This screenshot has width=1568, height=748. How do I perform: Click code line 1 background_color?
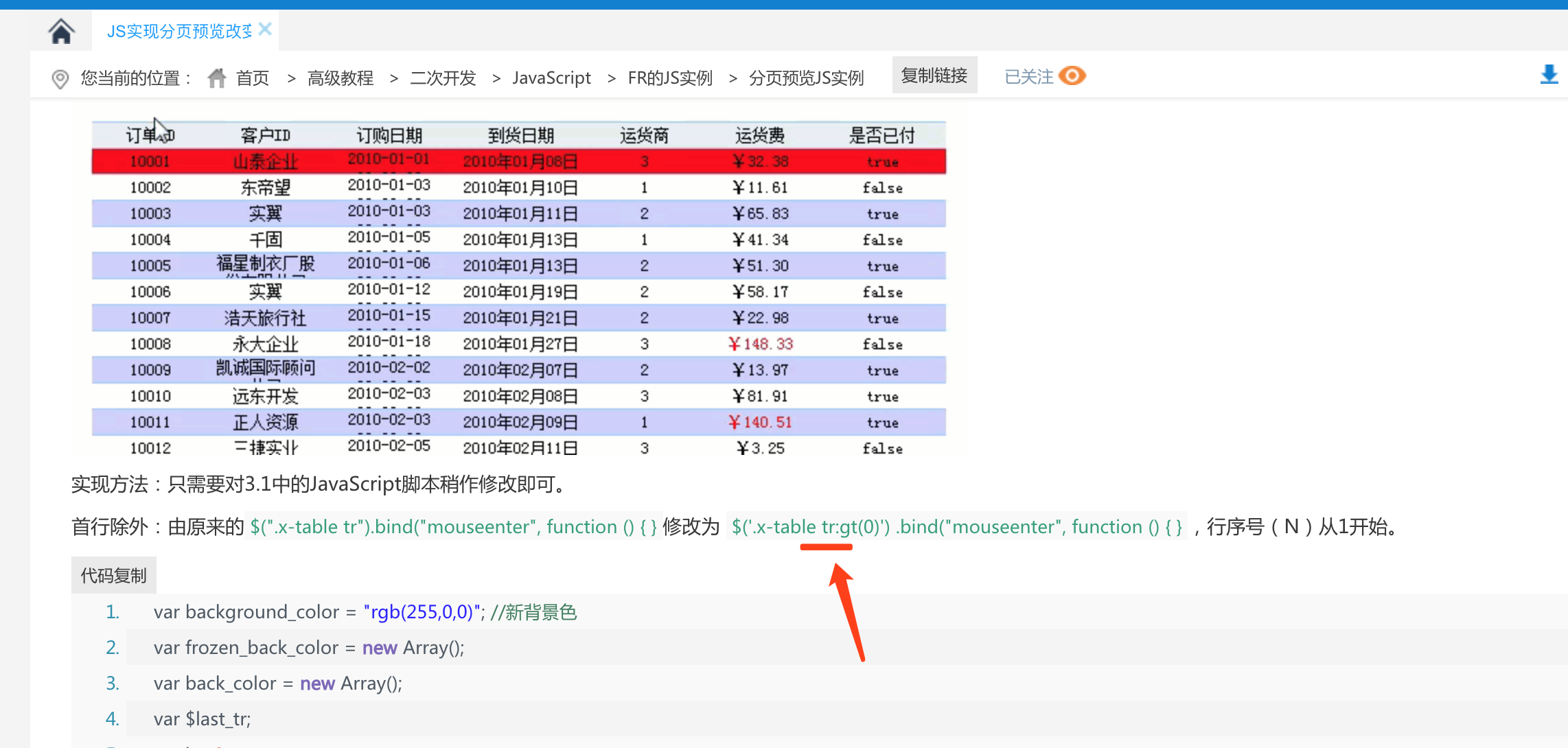[365, 611]
